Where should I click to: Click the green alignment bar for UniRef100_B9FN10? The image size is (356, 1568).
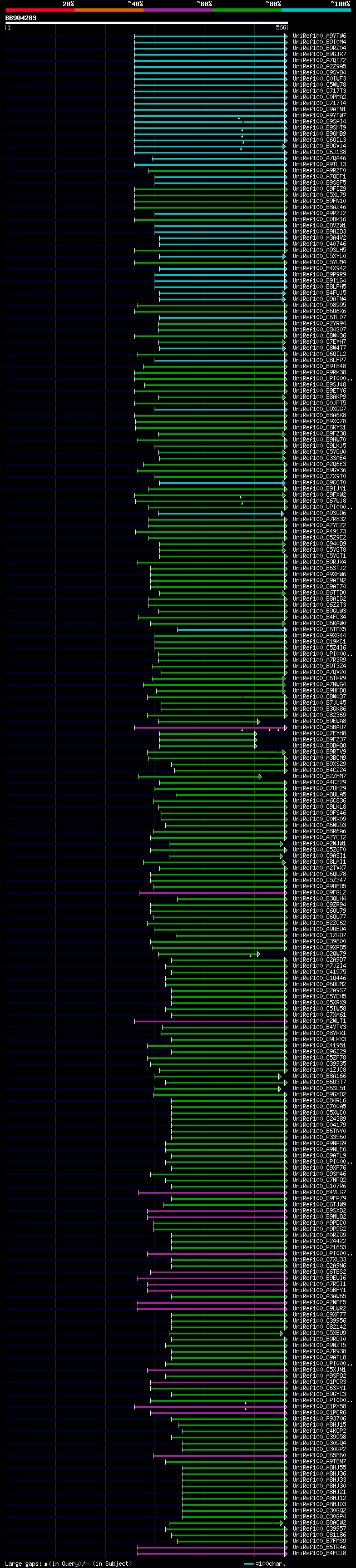(211, 201)
